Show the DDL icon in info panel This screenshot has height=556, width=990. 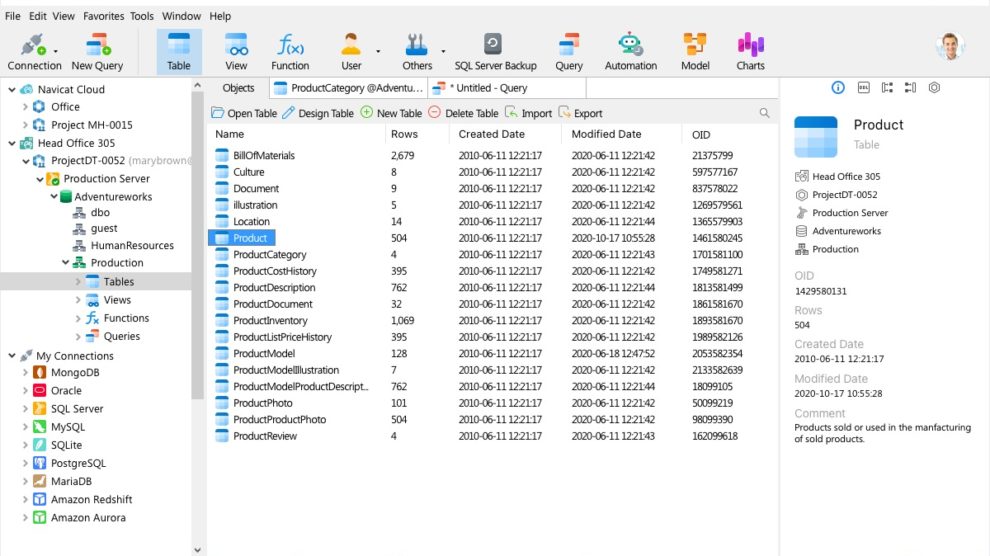[863, 88]
